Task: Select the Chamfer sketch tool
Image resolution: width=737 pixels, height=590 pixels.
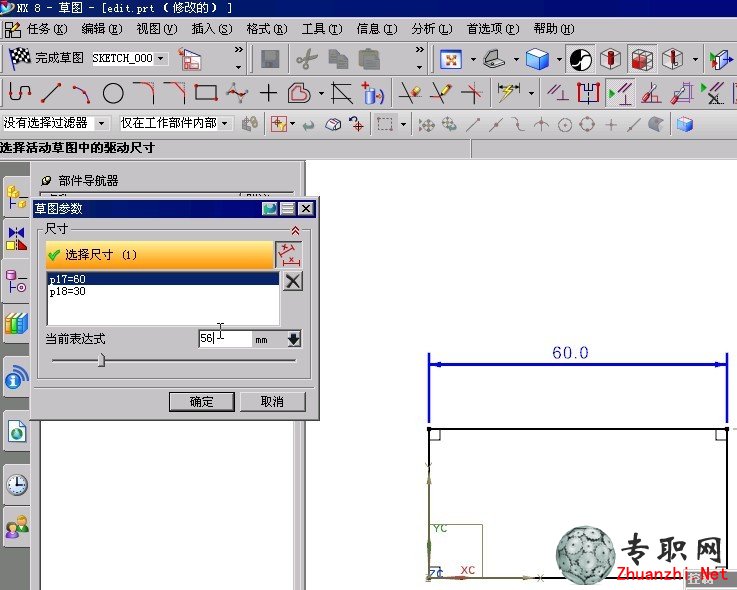Action: click(x=174, y=93)
